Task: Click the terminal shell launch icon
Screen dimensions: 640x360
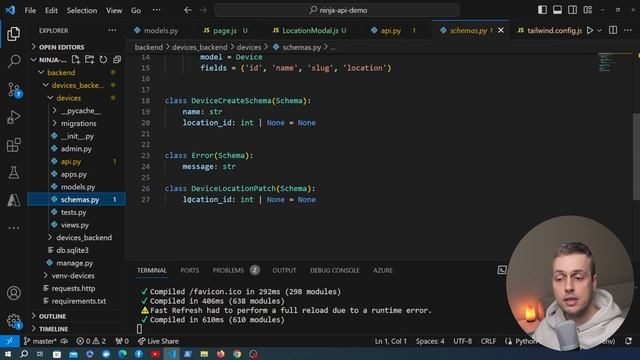Action: point(502,270)
